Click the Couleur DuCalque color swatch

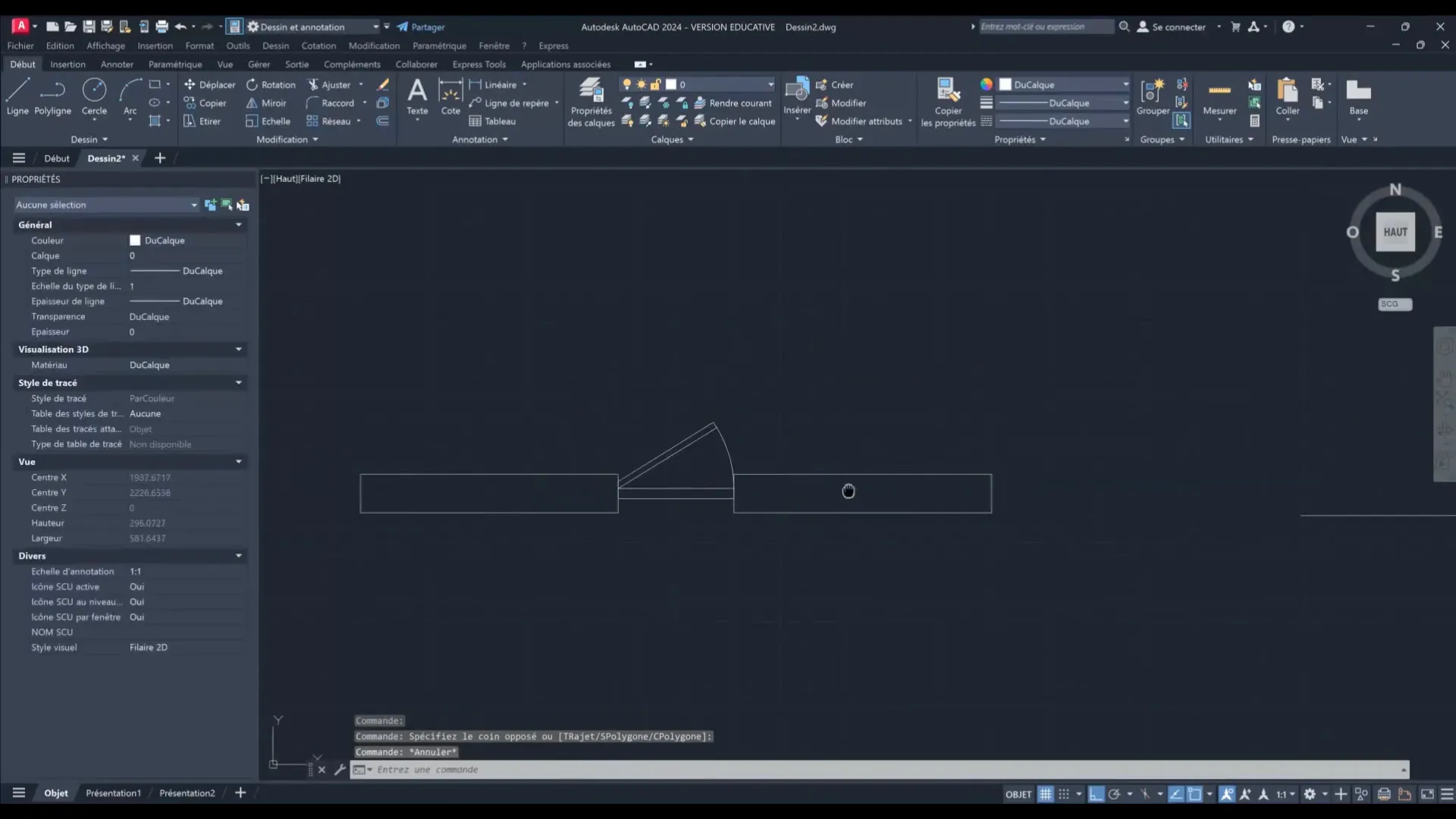tap(135, 240)
